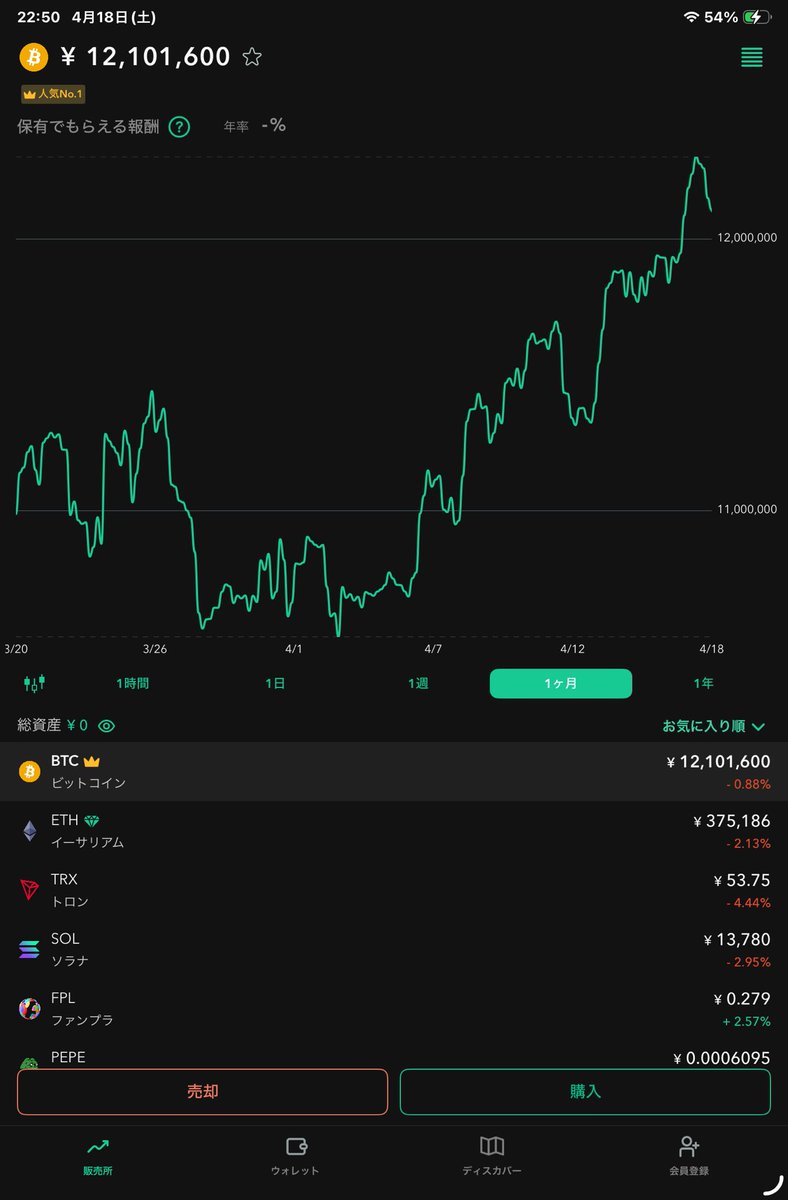
Task: Tap the 年率 -% rate label
Action: tap(254, 126)
